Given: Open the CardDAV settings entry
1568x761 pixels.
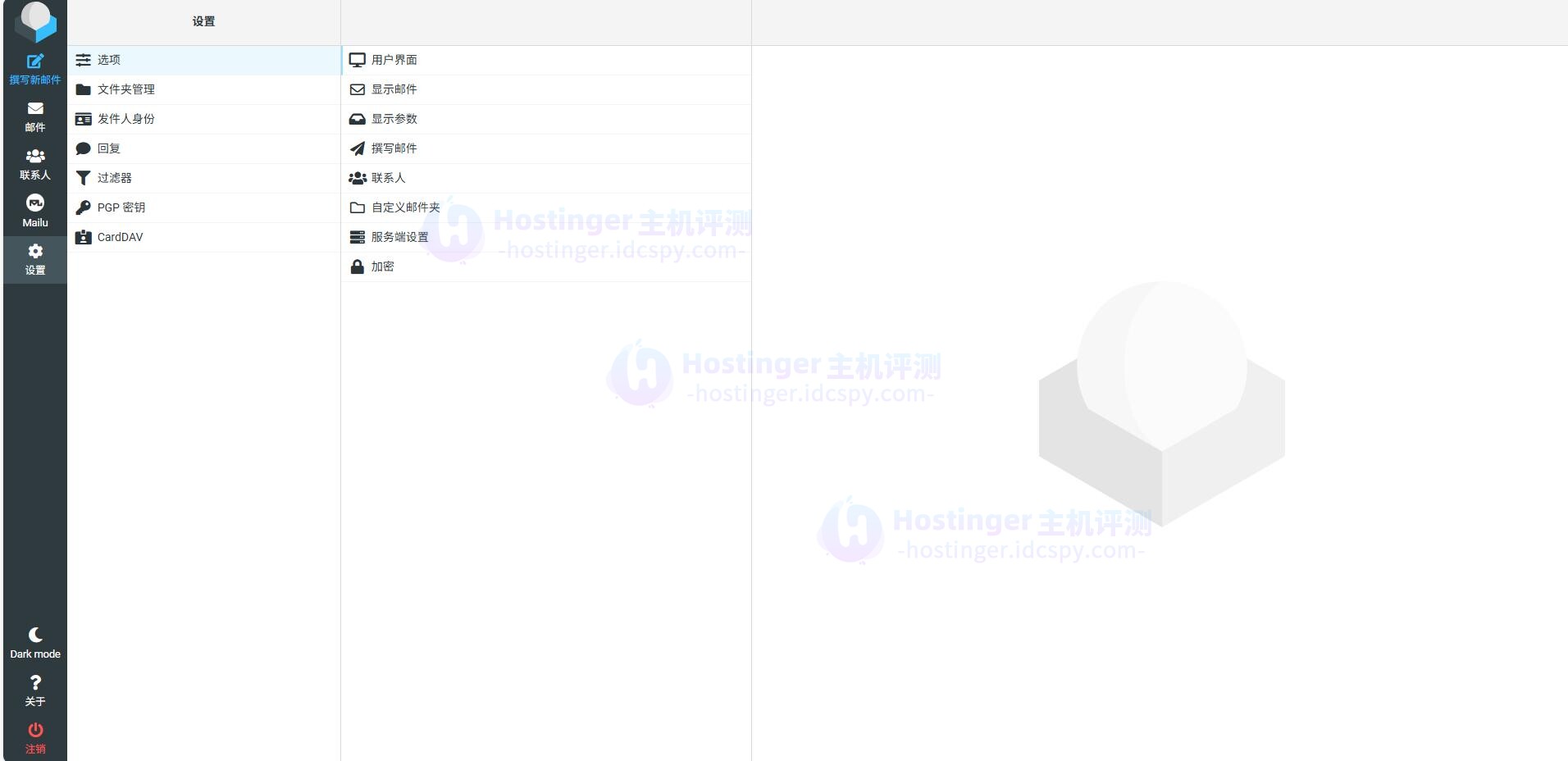Looking at the screenshot, I should pyautogui.click(x=120, y=237).
